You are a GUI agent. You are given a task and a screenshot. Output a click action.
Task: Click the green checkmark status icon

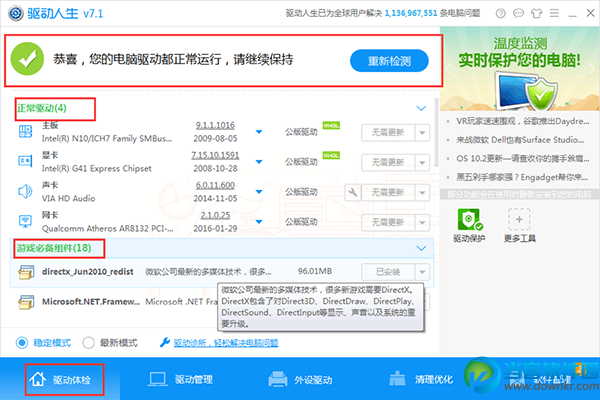(x=27, y=59)
